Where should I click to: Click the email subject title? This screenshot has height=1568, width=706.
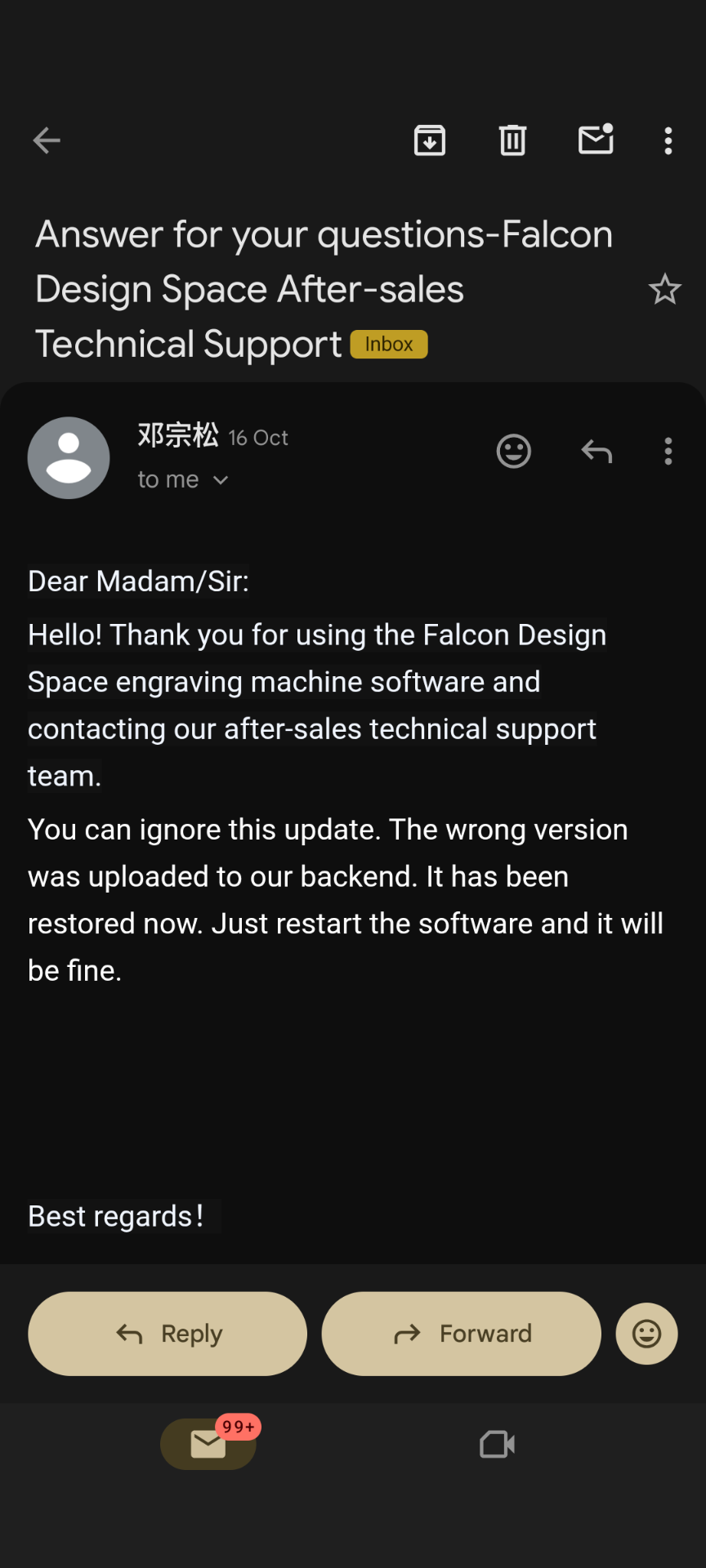tap(324, 288)
